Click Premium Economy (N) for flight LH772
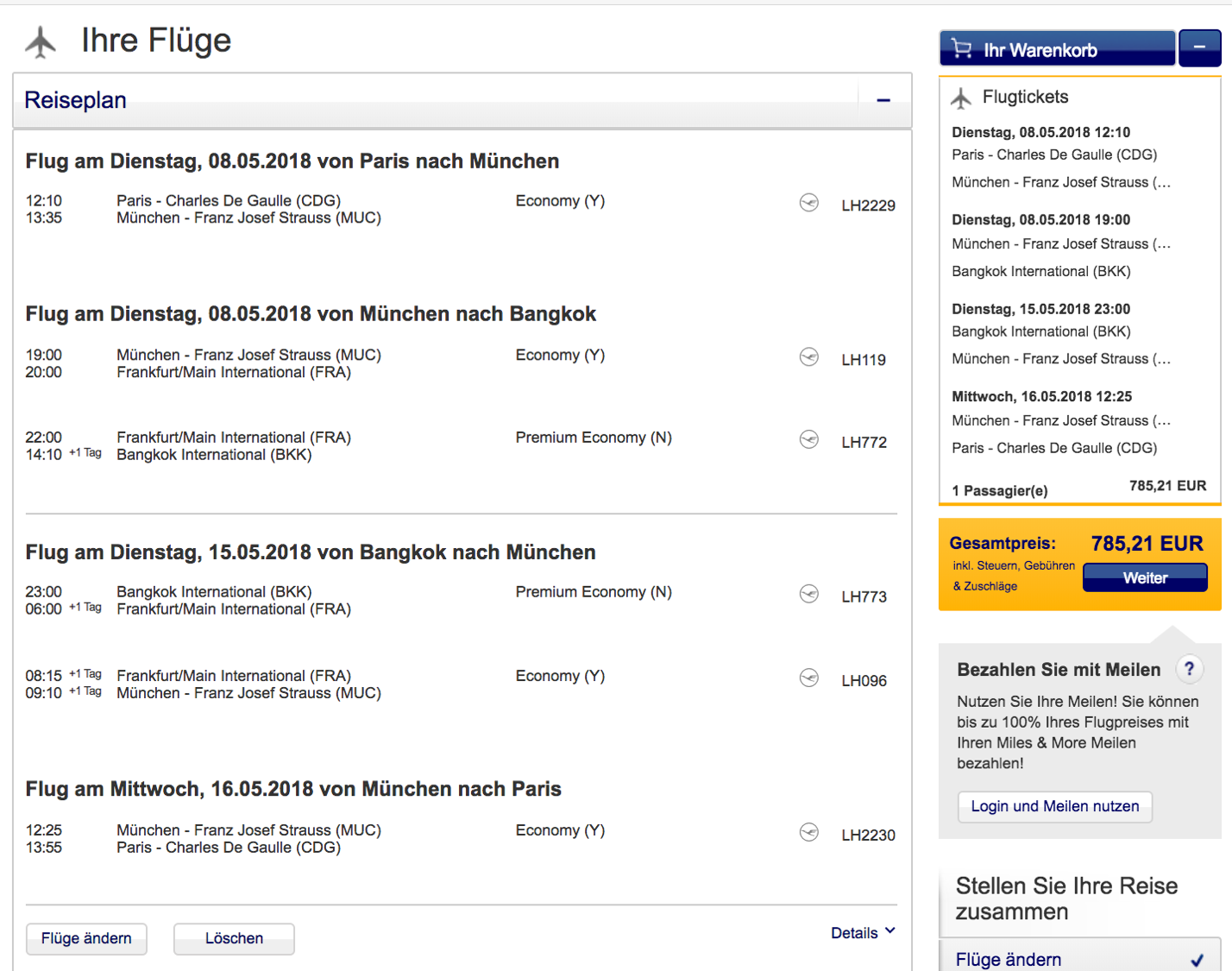The height and width of the screenshot is (971, 1232). point(594,438)
